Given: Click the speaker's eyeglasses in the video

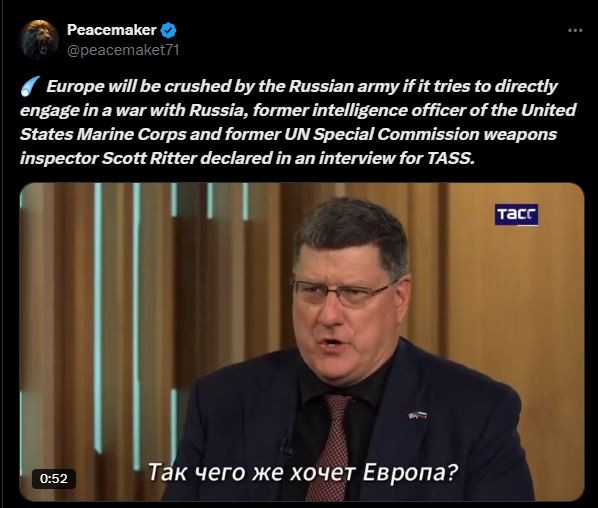Looking at the screenshot, I should tap(345, 292).
